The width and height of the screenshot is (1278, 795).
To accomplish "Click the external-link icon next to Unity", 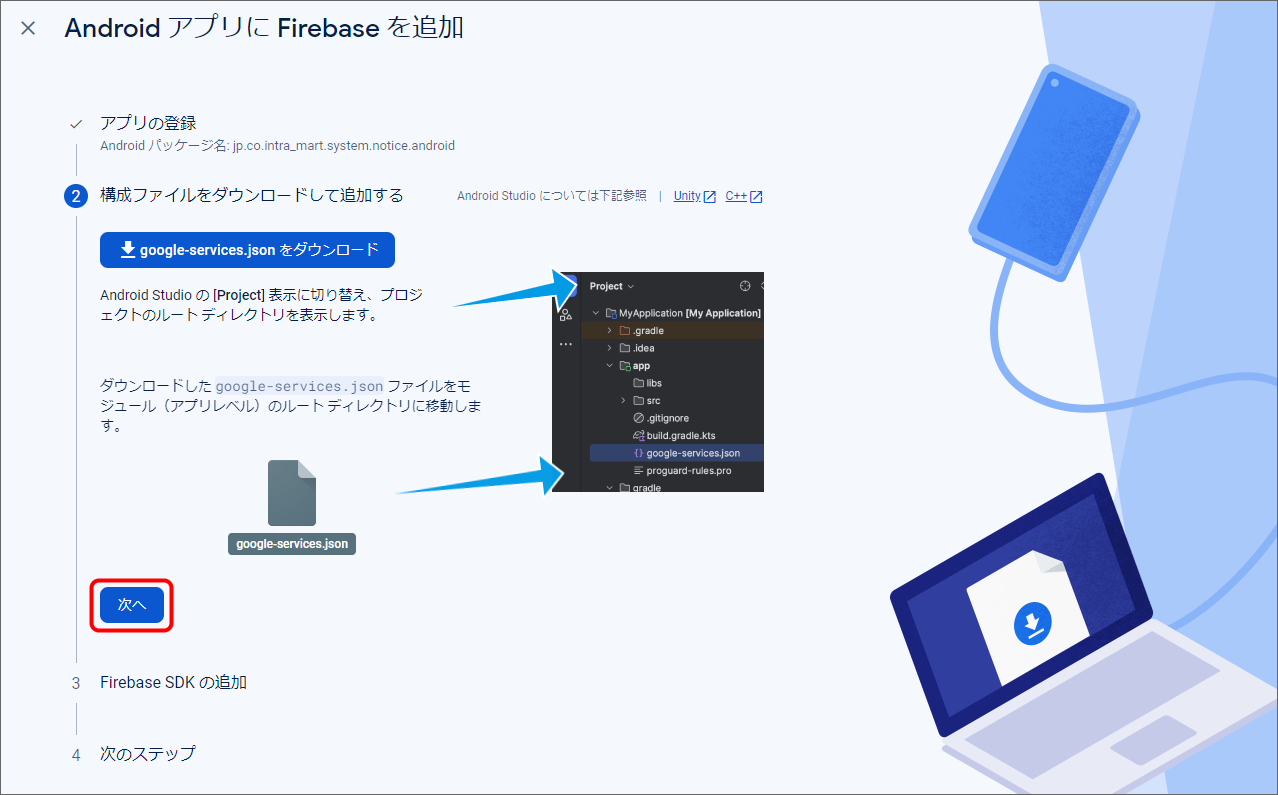I will [x=710, y=197].
